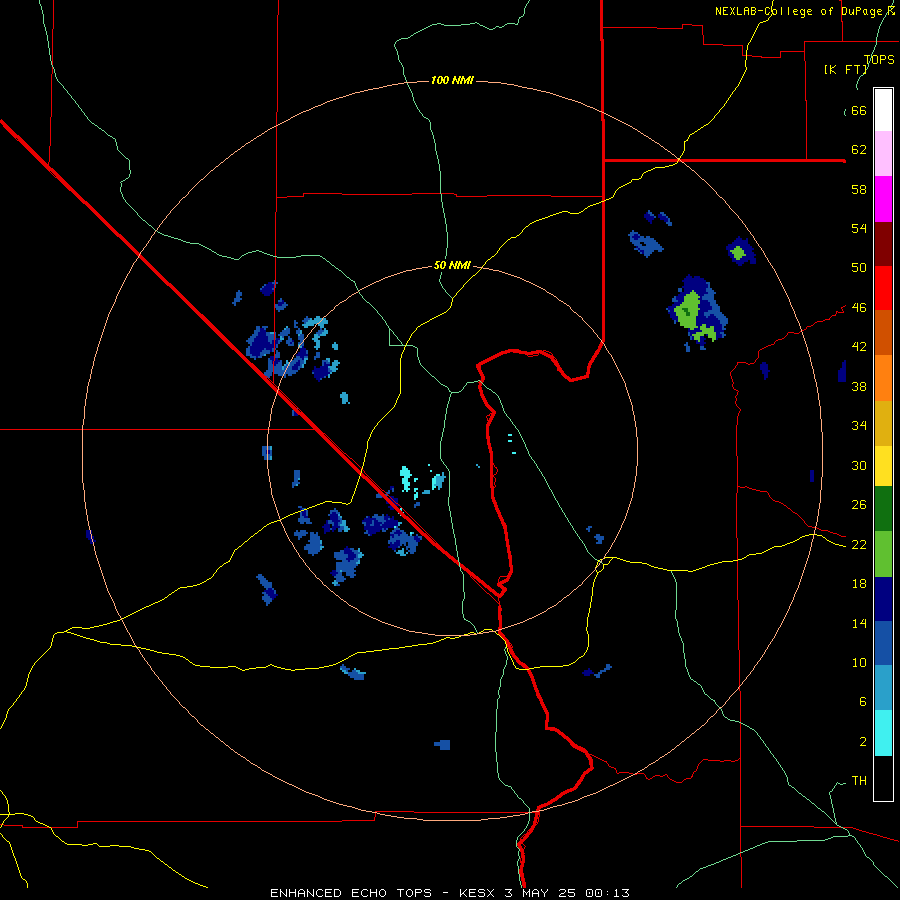This screenshot has height=900, width=900.
Task: Click the 'TH' legend label
Action: [x=859, y=781]
